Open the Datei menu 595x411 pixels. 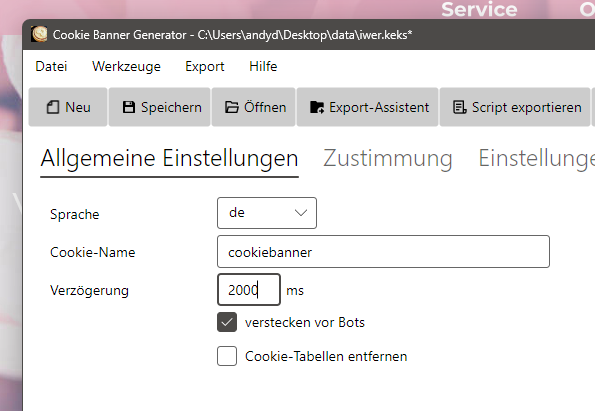point(51,66)
